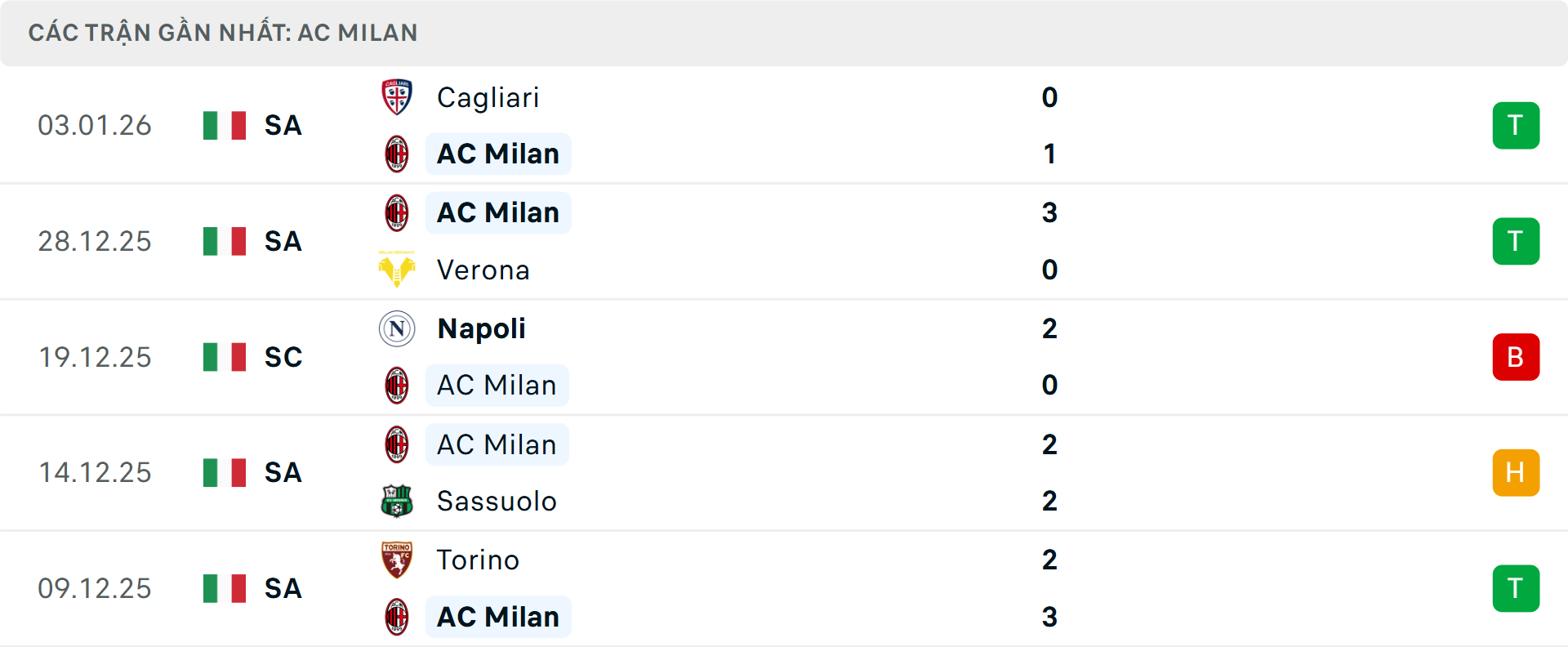The width and height of the screenshot is (1568, 647).
Task: Click the Napoli team name
Action: (x=481, y=328)
